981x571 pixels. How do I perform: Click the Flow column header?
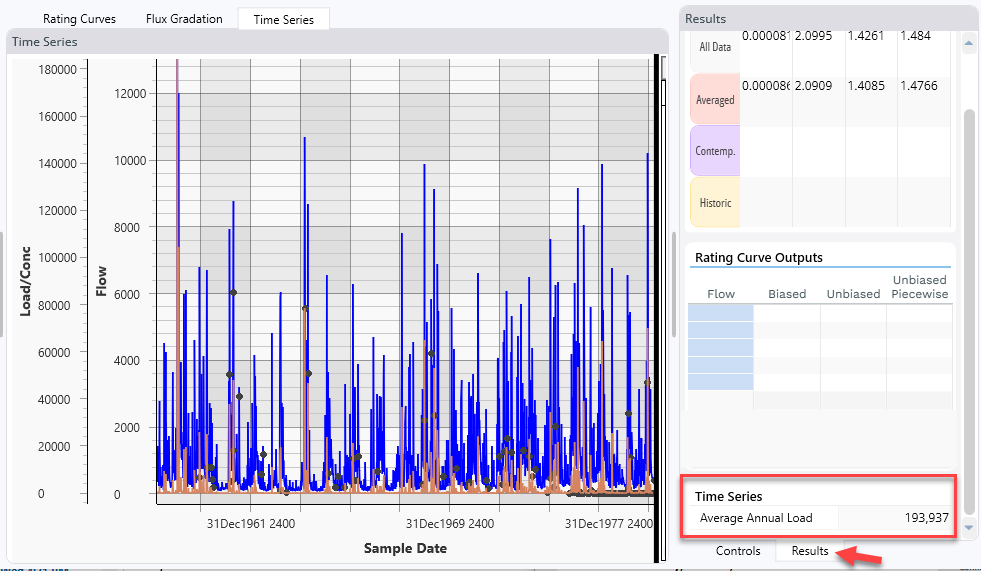(720, 294)
